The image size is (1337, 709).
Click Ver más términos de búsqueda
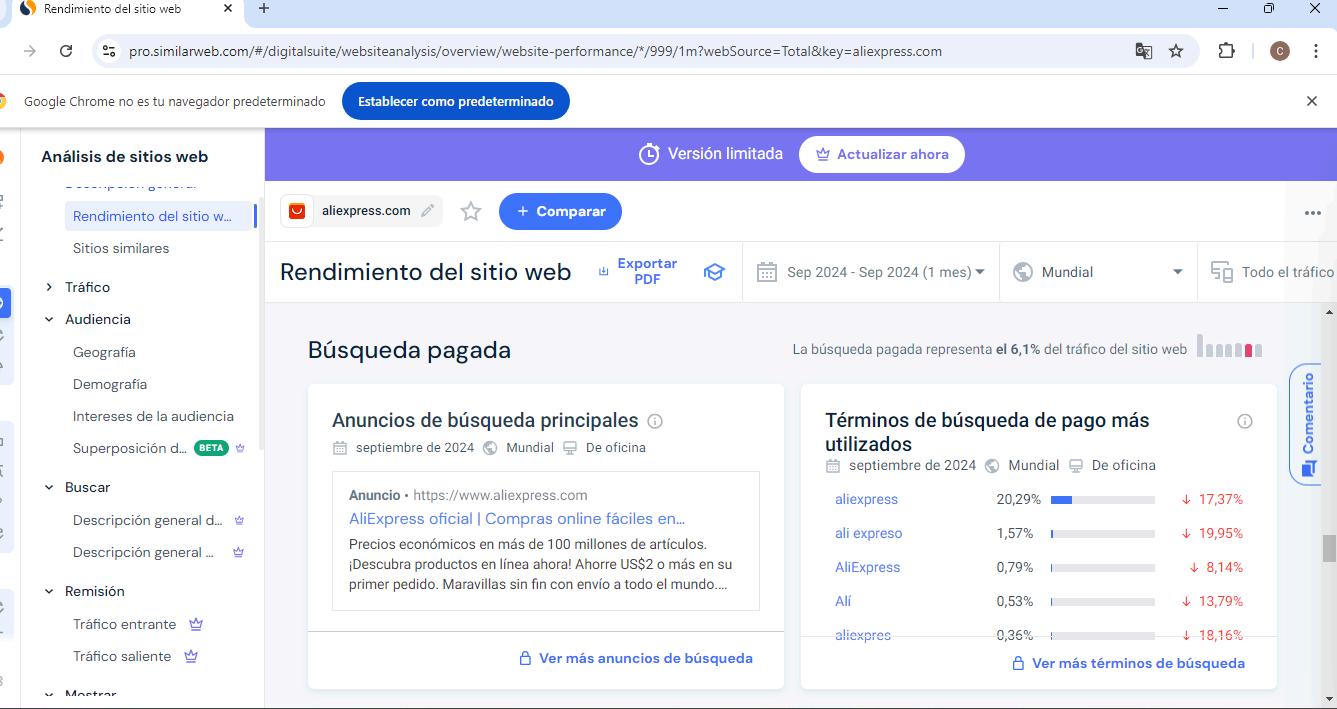coord(1129,663)
